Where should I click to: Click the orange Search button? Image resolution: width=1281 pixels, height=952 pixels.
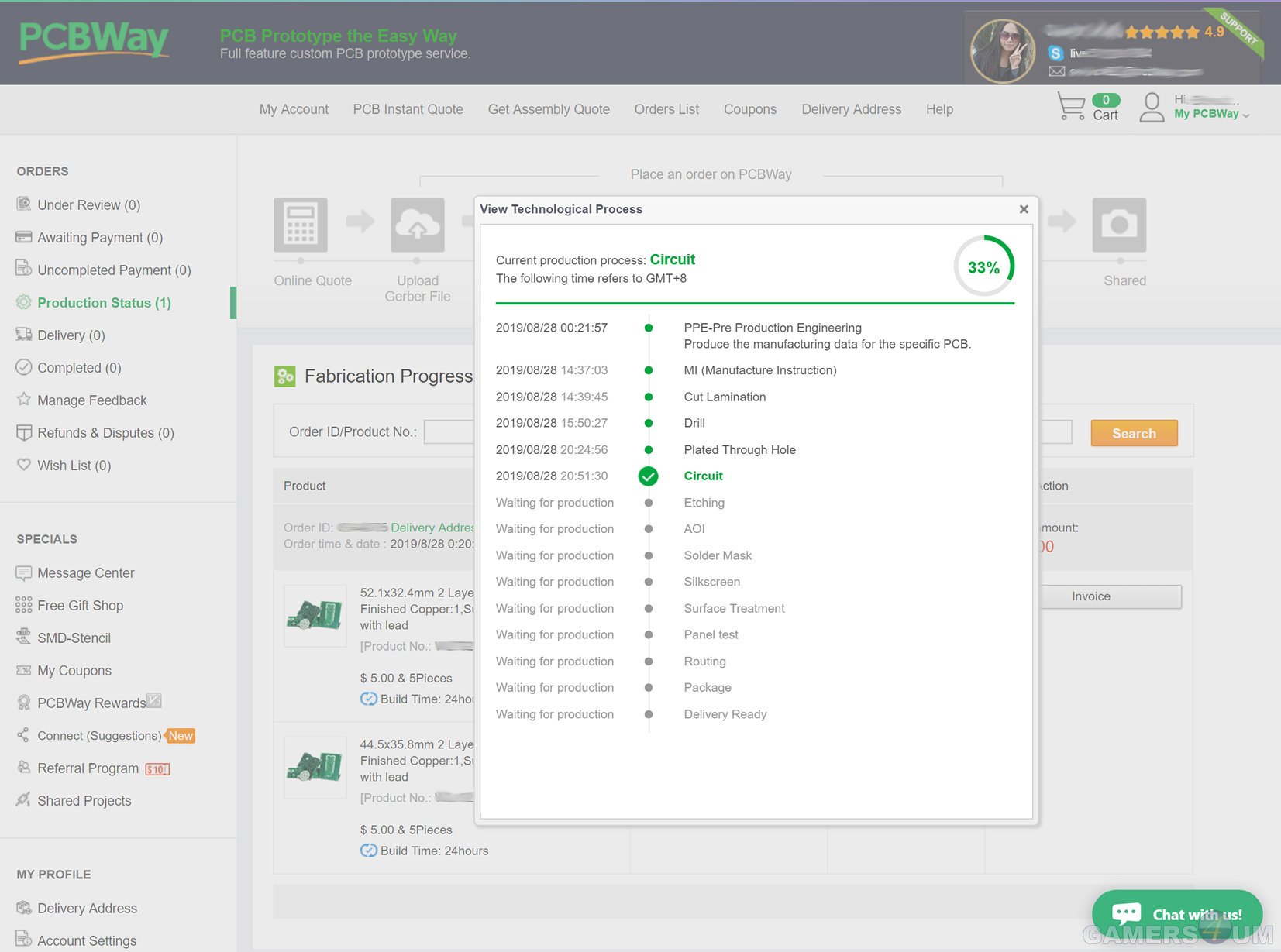(x=1134, y=433)
